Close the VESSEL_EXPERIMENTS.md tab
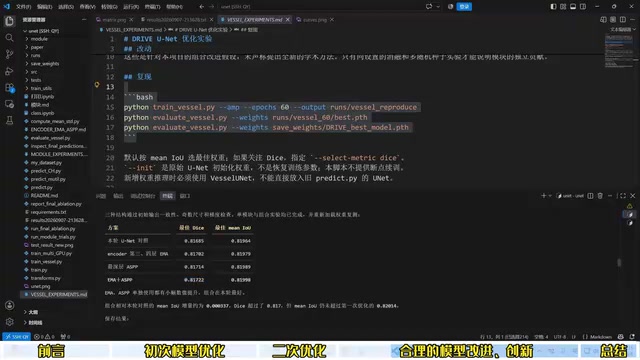Image resolution: width=640 pixels, height=360 pixels. pos(287,20)
